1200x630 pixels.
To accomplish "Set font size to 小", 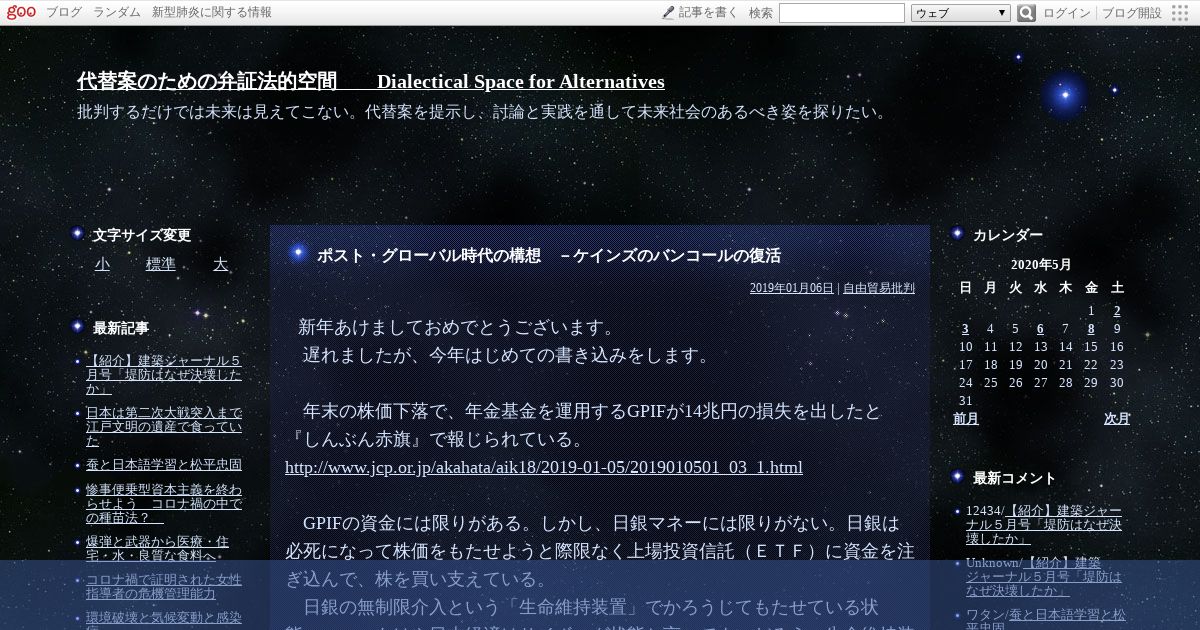I will point(102,264).
